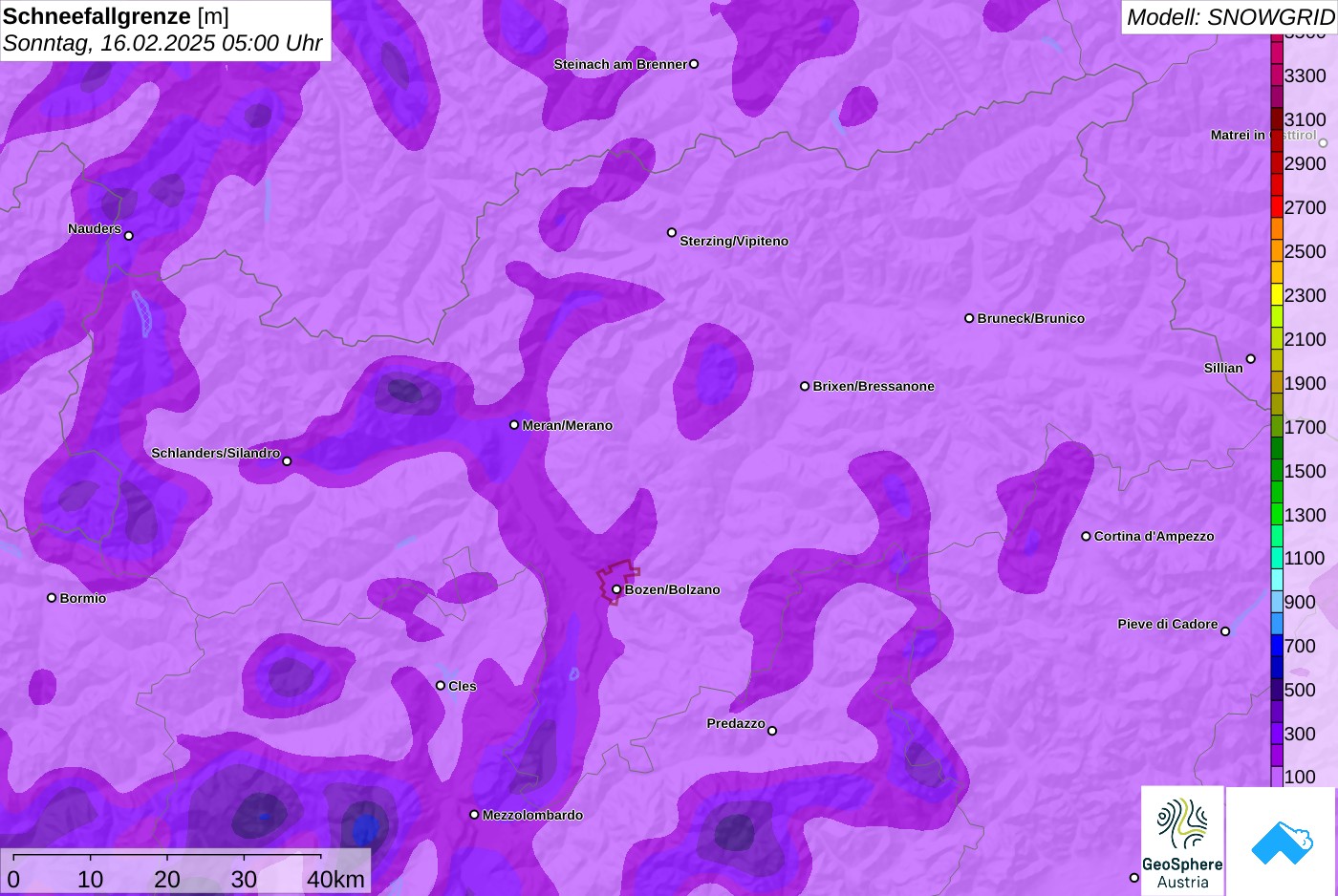
Task: Select the Sterzing/Vipiteno map marker
Action: coord(672,232)
